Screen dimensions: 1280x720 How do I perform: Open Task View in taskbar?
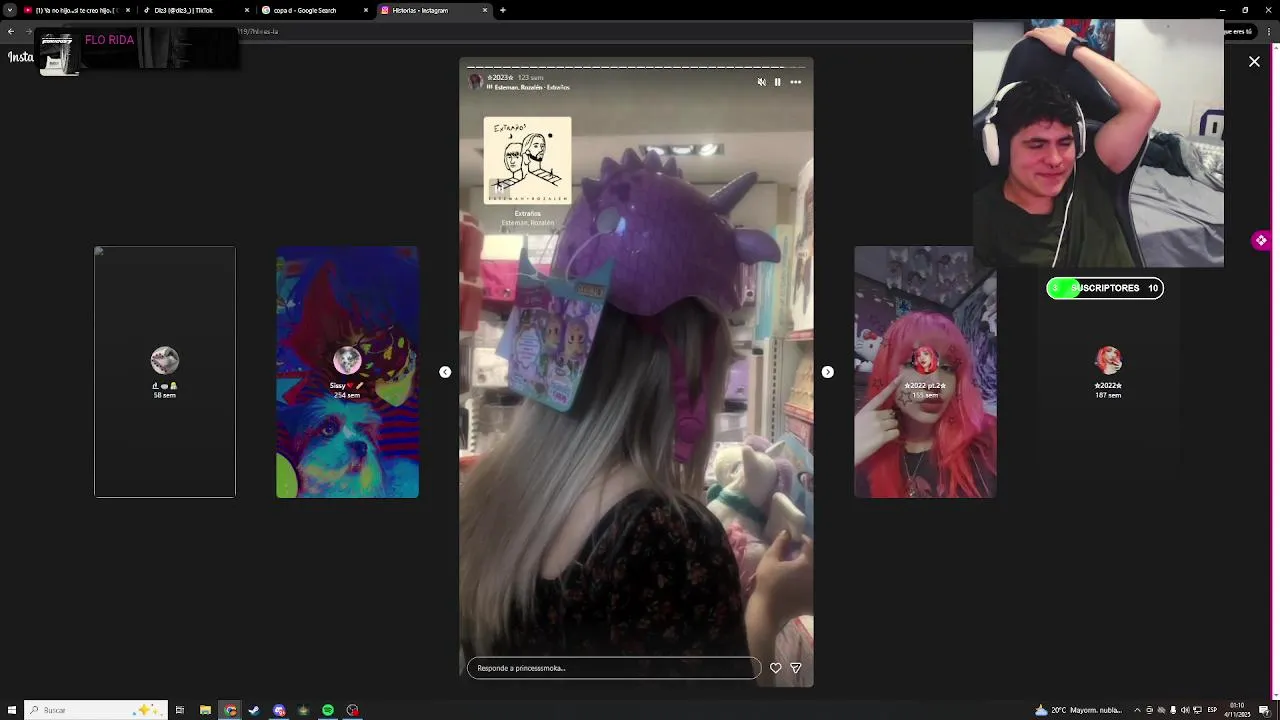pyautogui.click(x=180, y=710)
